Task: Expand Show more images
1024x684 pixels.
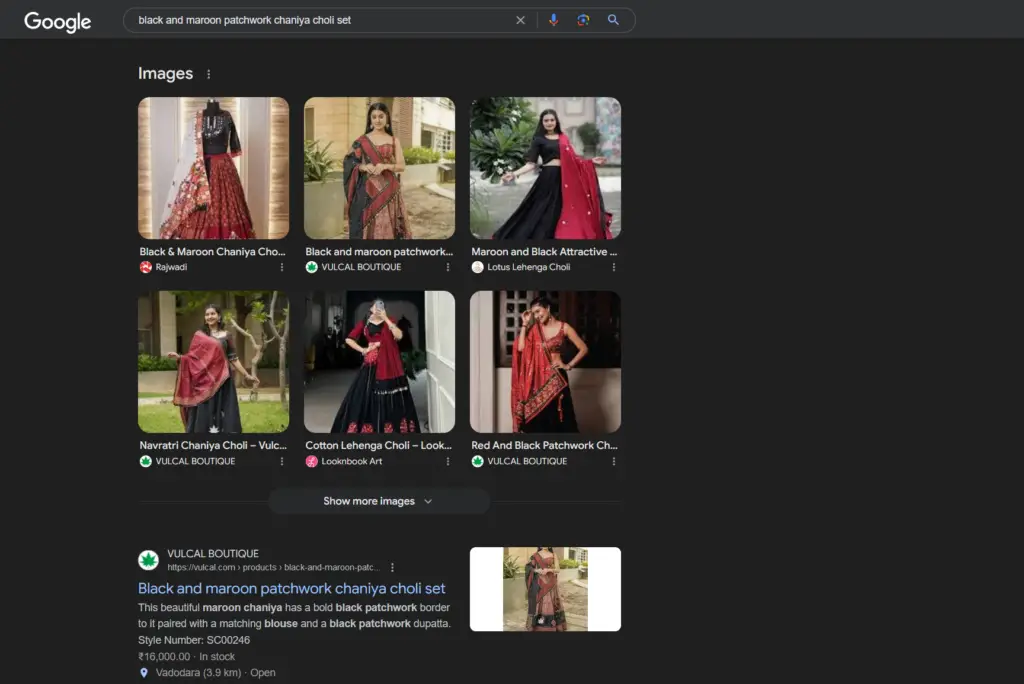Action: coord(379,500)
